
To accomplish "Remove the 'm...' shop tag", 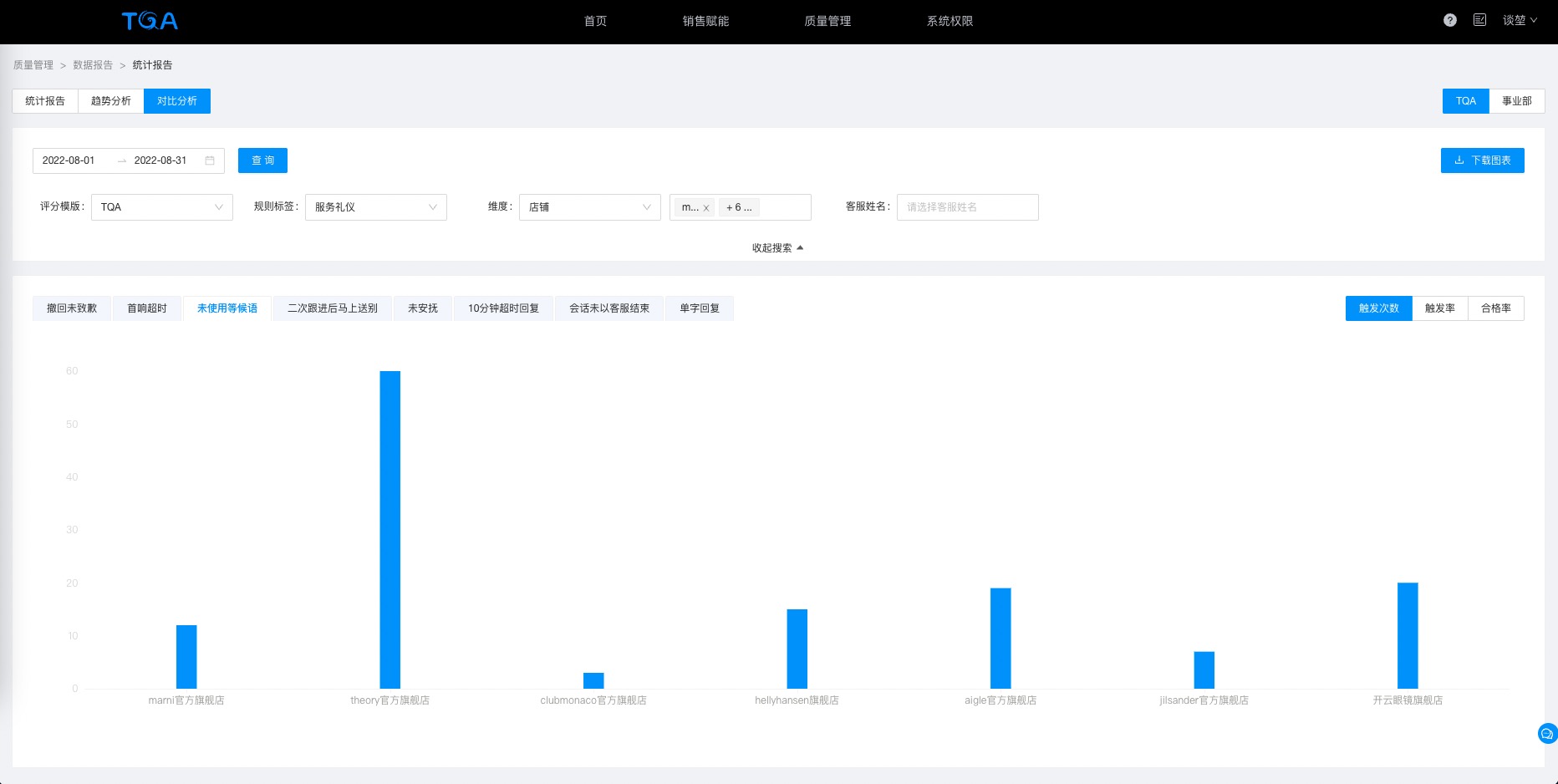I will (x=706, y=208).
